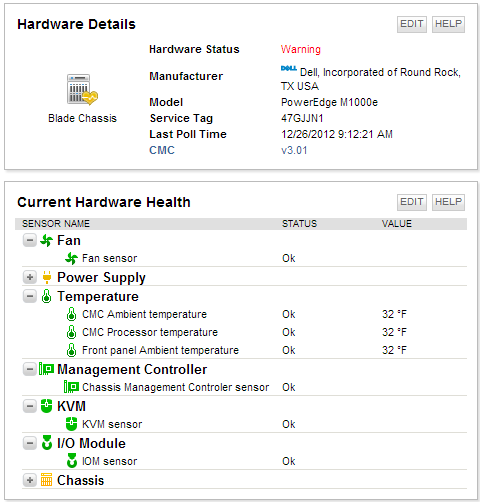
Task: Click the CMC Ambient temperature thermometer icon
Action: 71,314
